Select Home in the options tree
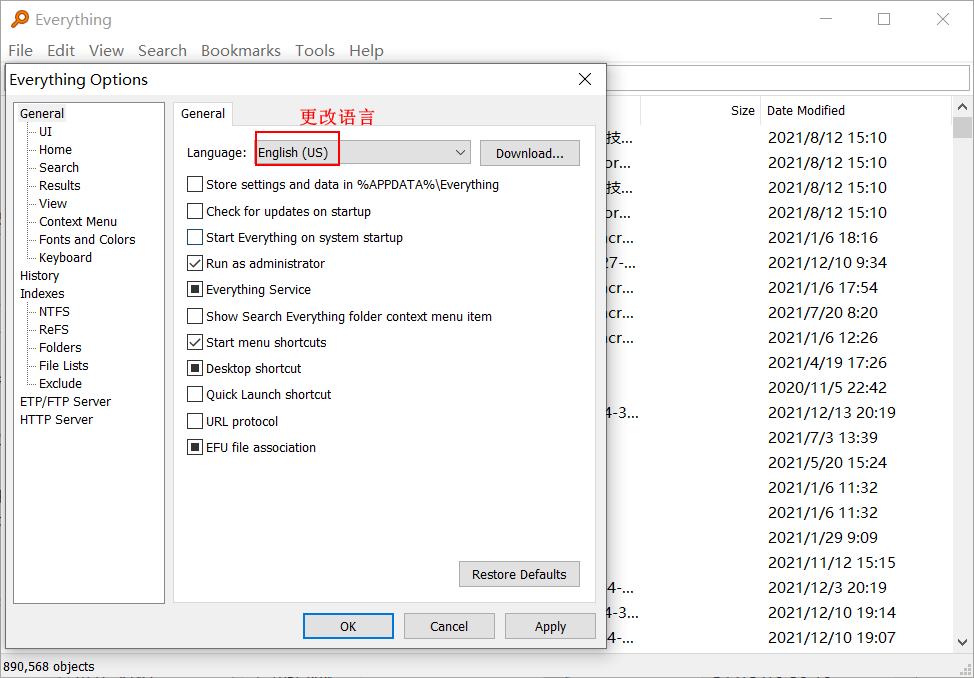The image size is (974, 678). pyautogui.click(x=55, y=149)
